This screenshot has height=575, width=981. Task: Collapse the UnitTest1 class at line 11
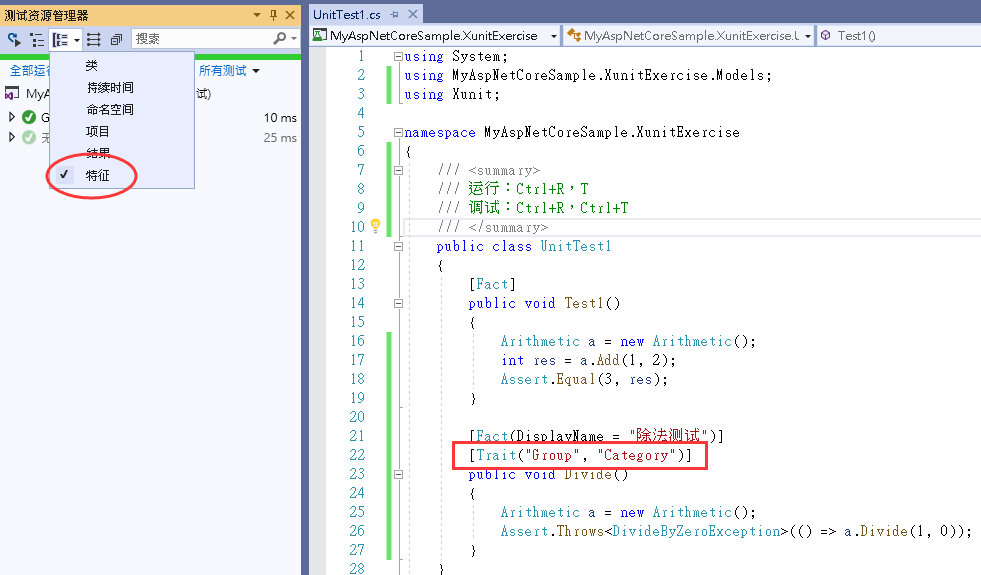click(x=398, y=247)
